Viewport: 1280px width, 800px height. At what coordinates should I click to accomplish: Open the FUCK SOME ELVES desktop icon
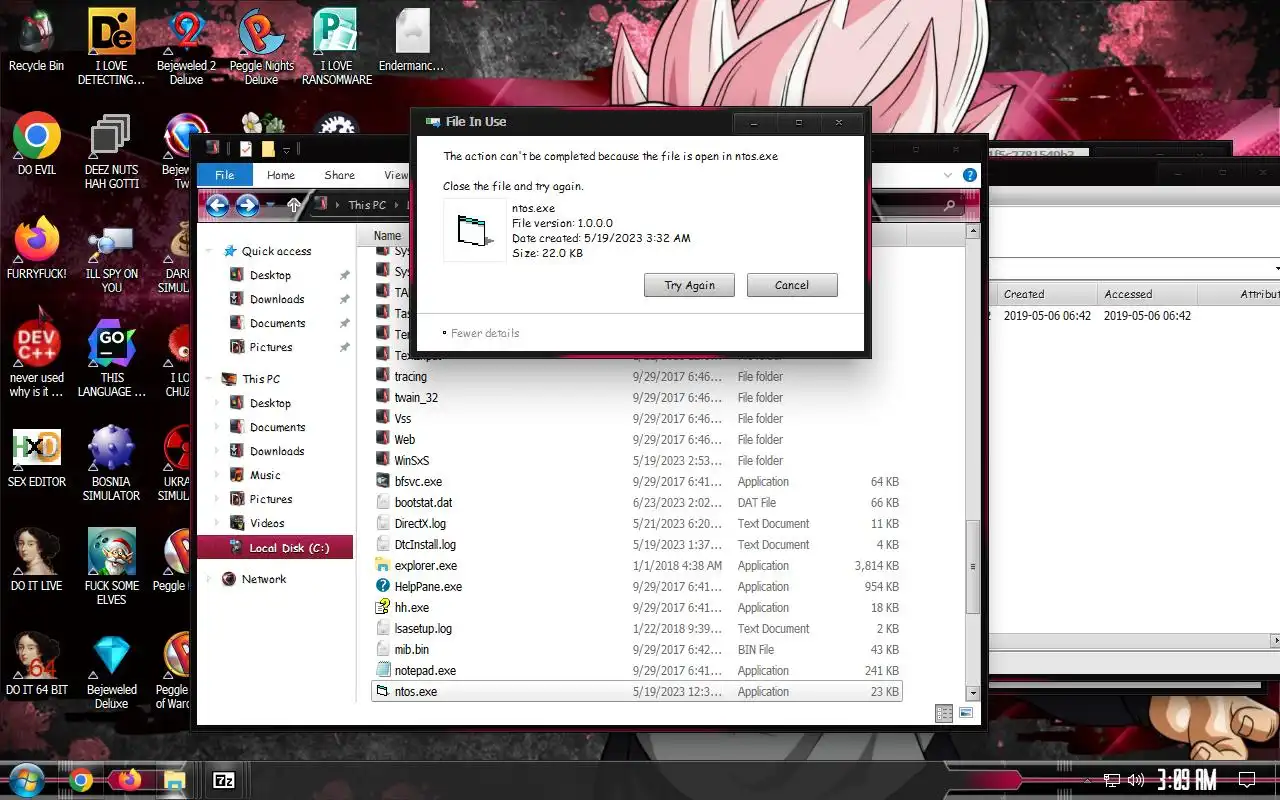pyautogui.click(x=111, y=567)
